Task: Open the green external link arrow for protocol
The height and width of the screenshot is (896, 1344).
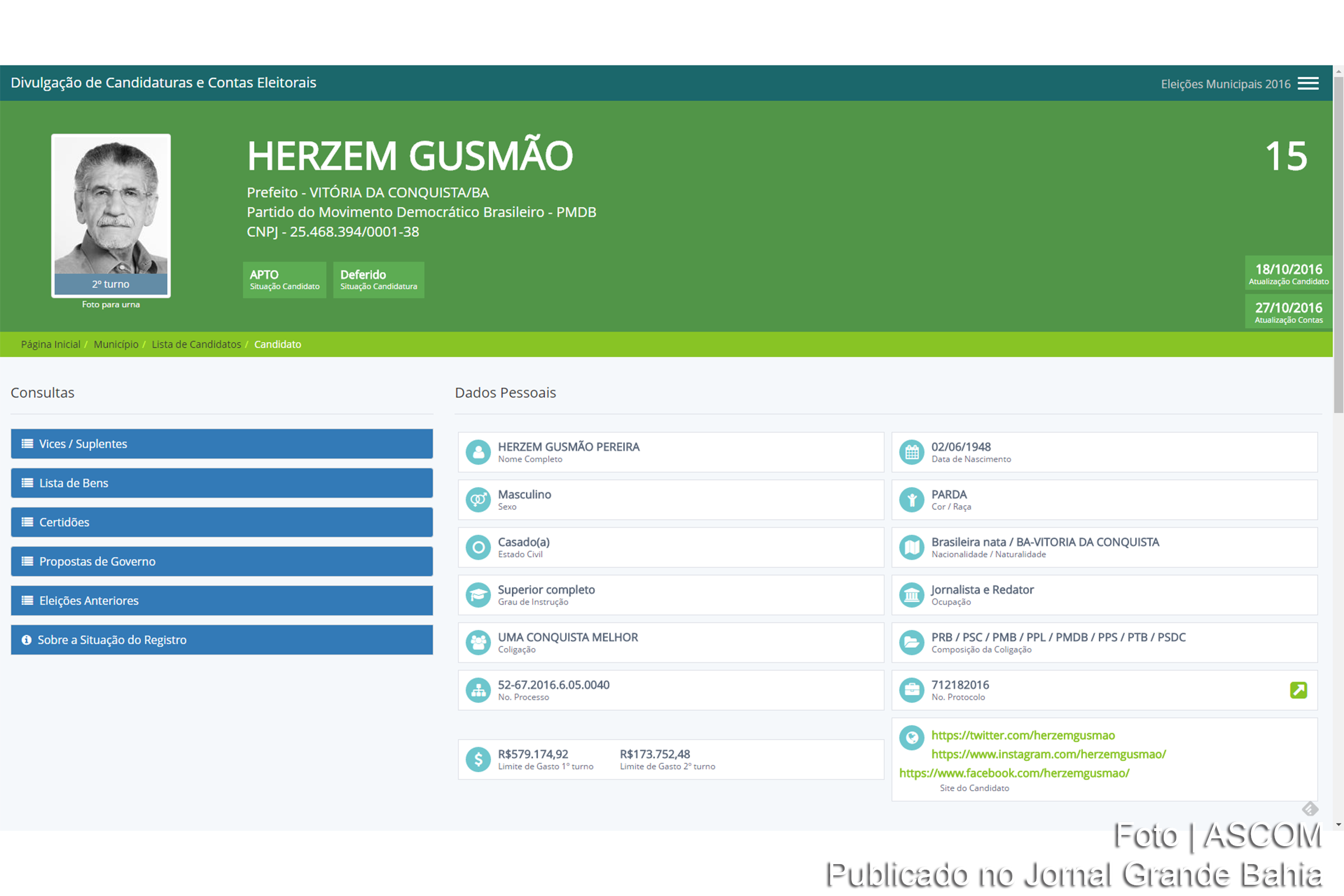Action: point(1298,690)
